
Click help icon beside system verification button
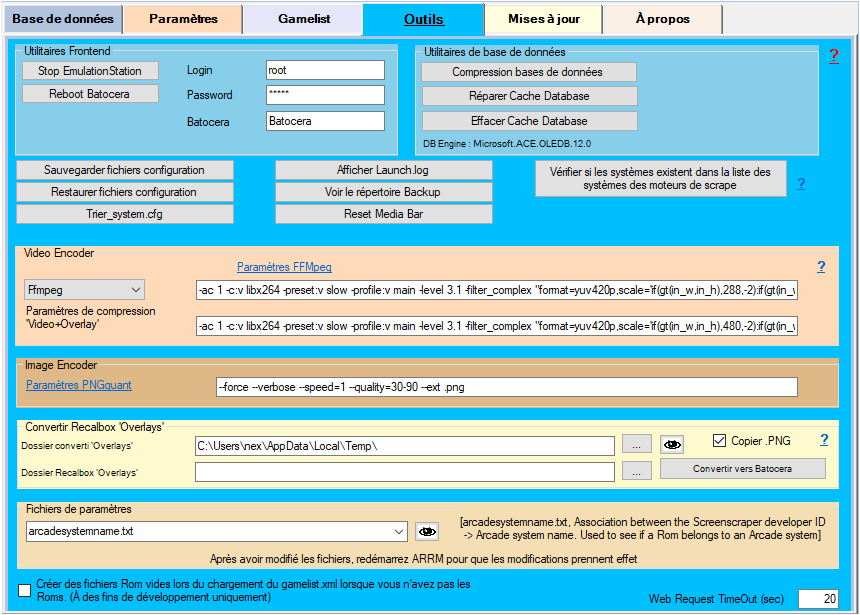800,184
